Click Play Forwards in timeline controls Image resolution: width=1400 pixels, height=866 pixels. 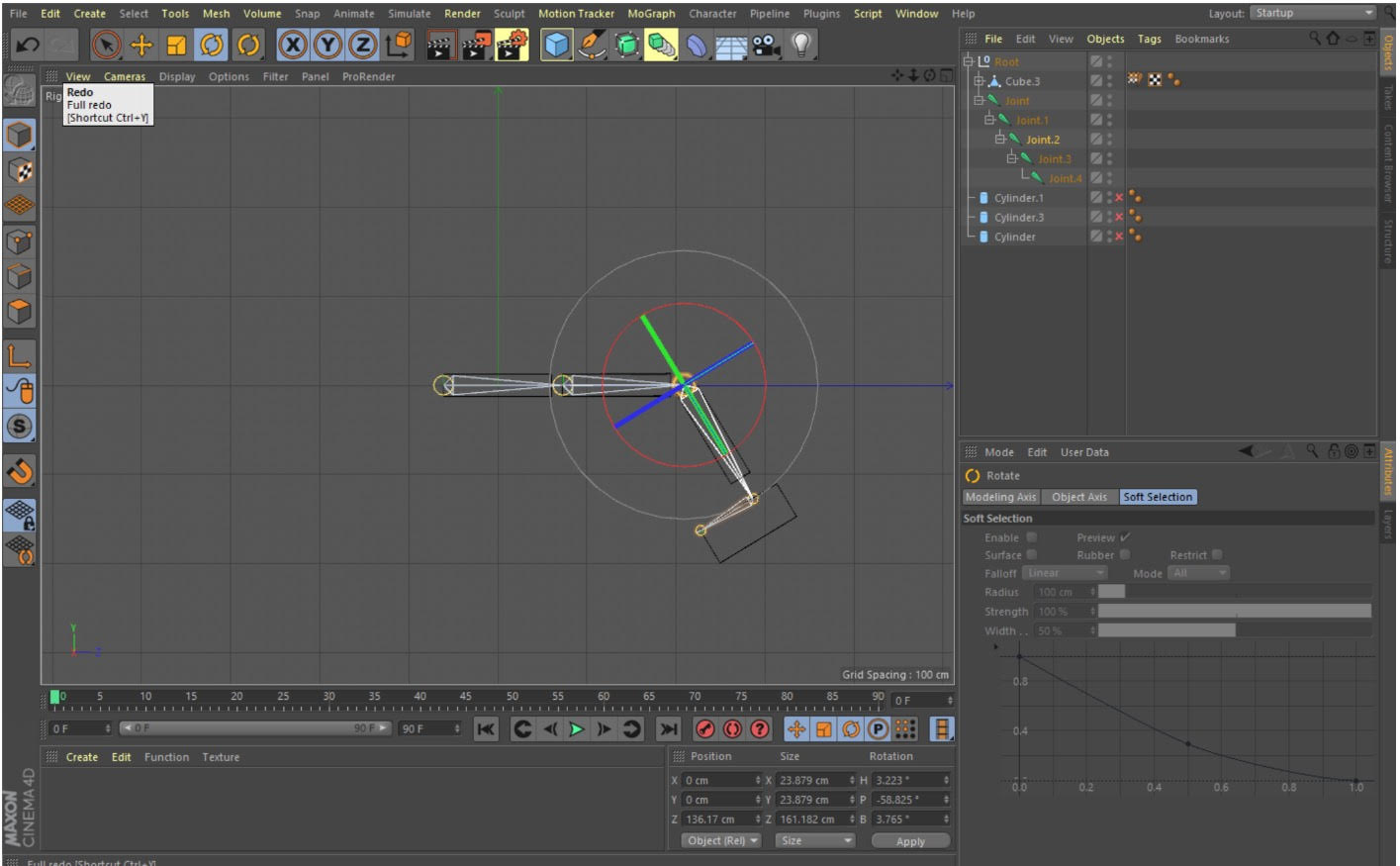click(577, 729)
